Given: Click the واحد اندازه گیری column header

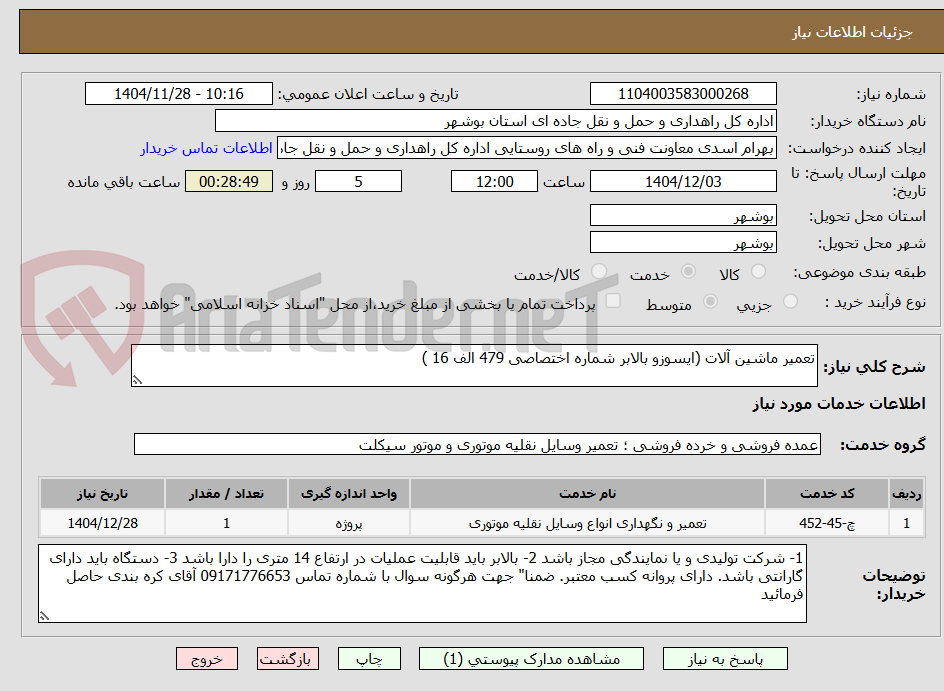Looking at the screenshot, I should click(x=349, y=494).
